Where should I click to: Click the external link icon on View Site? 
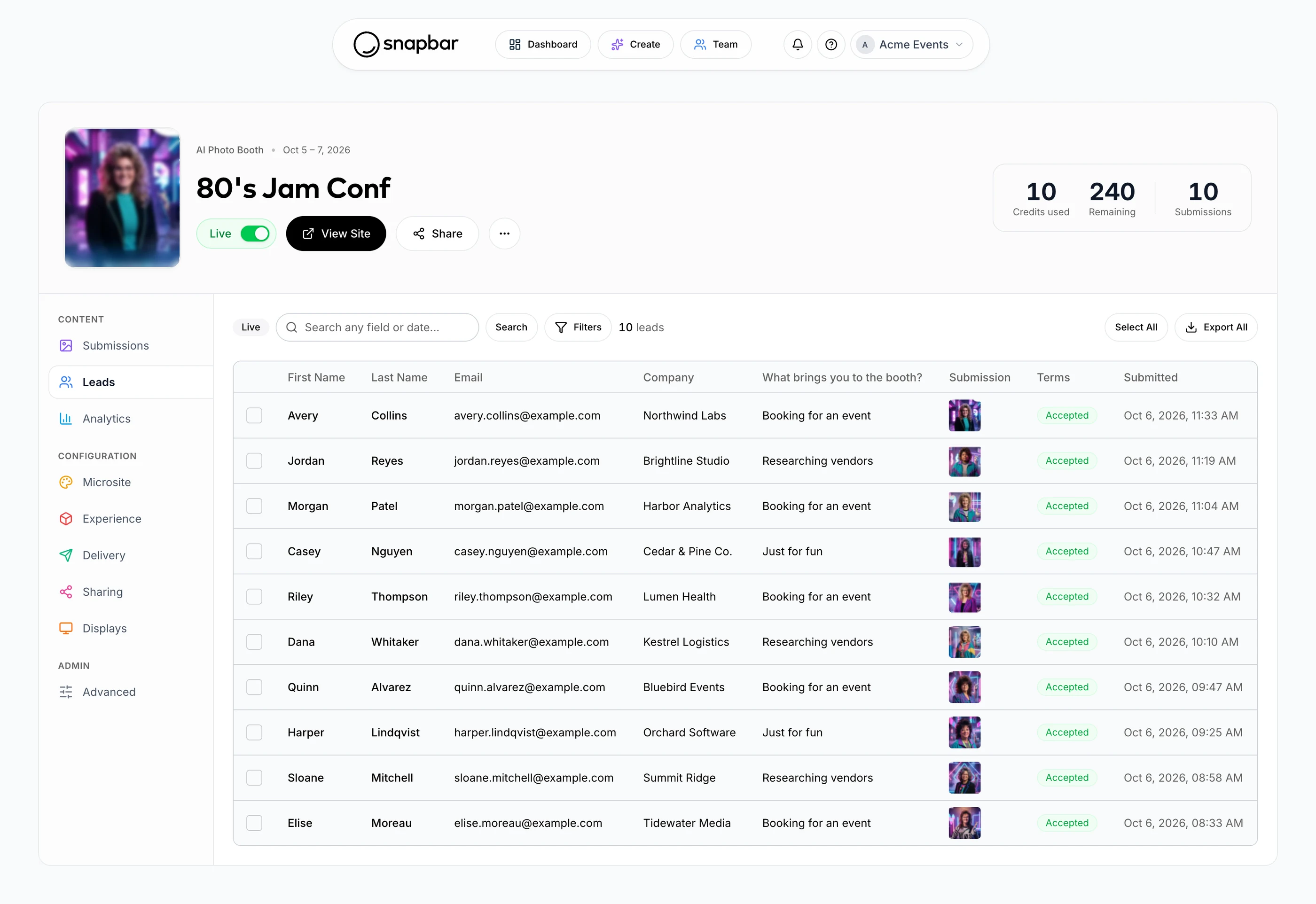(x=308, y=234)
